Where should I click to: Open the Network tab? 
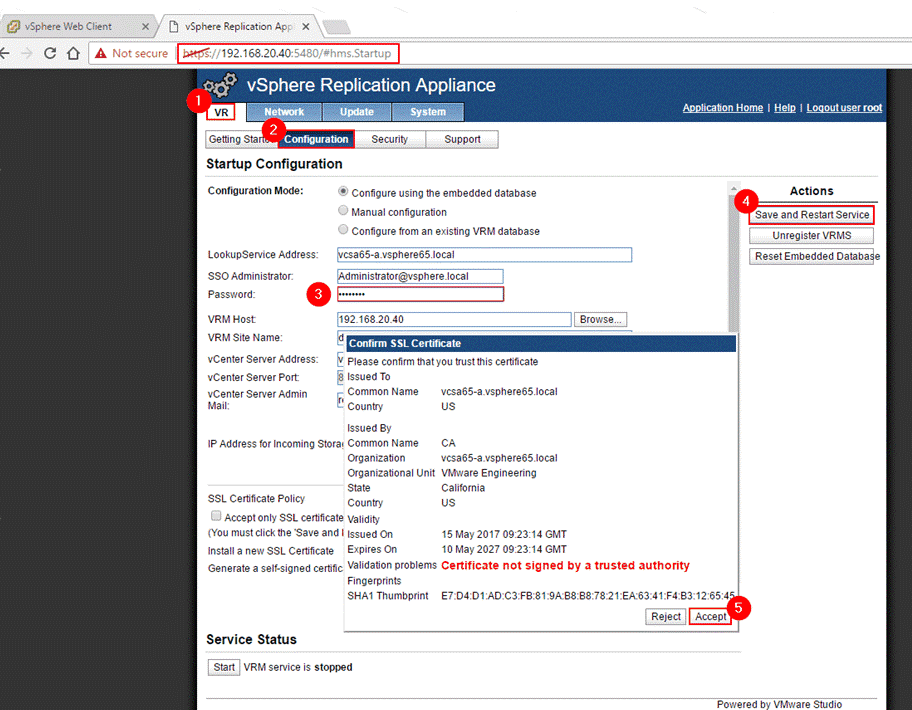point(284,112)
